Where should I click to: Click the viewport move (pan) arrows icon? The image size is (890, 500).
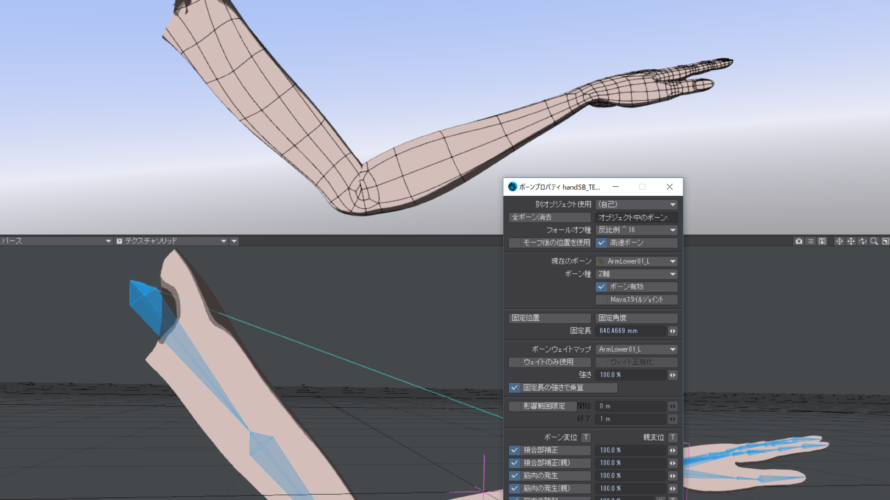coord(851,241)
